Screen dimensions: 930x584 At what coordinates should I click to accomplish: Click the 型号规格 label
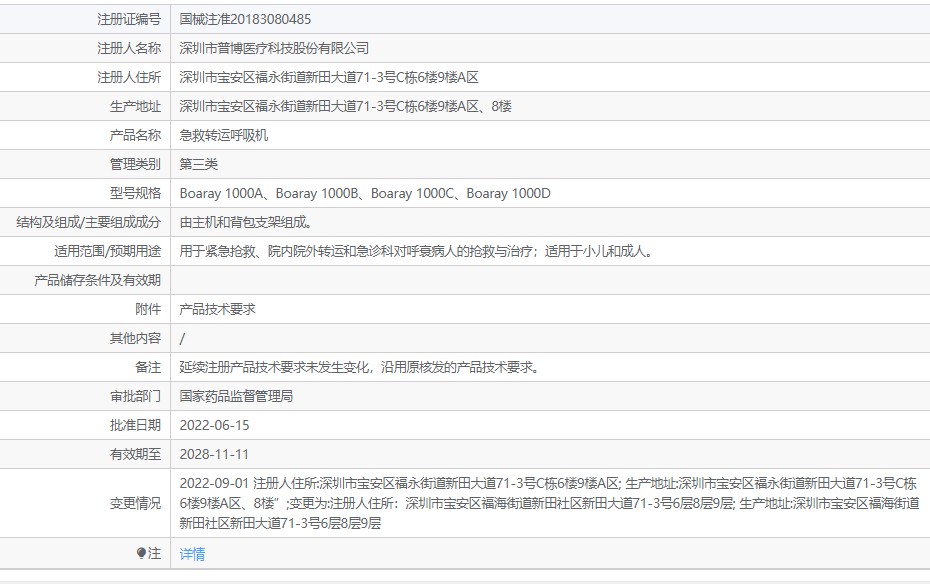coord(135,193)
